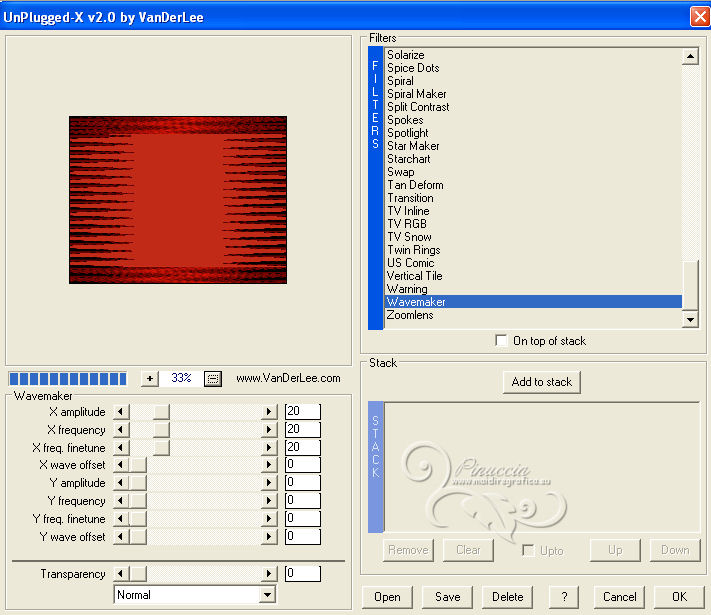Click the zoom in plus button
This screenshot has height=615, width=711.
[x=150, y=378]
